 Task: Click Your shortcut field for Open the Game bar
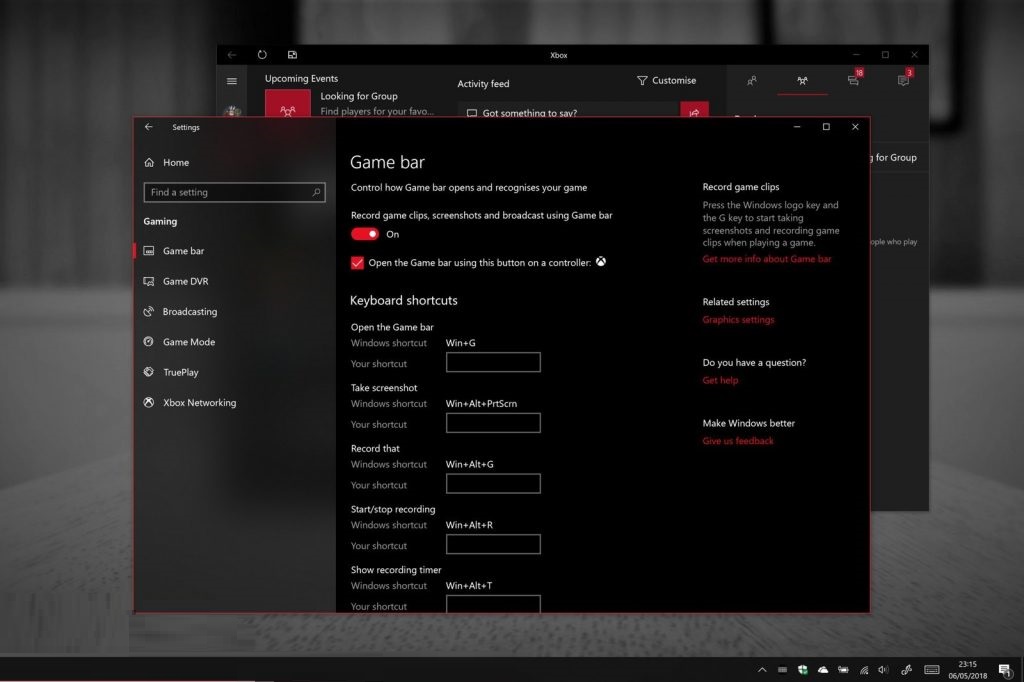coord(493,362)
